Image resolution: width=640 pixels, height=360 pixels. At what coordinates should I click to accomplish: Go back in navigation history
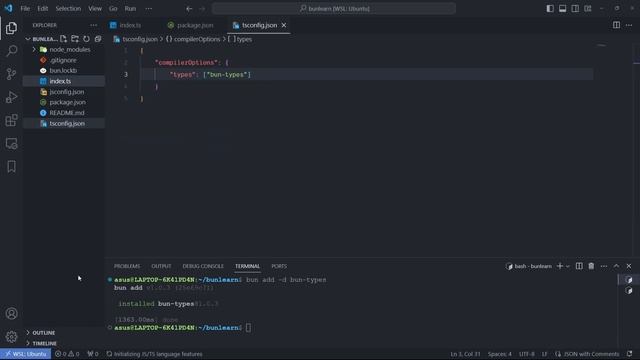189,9
